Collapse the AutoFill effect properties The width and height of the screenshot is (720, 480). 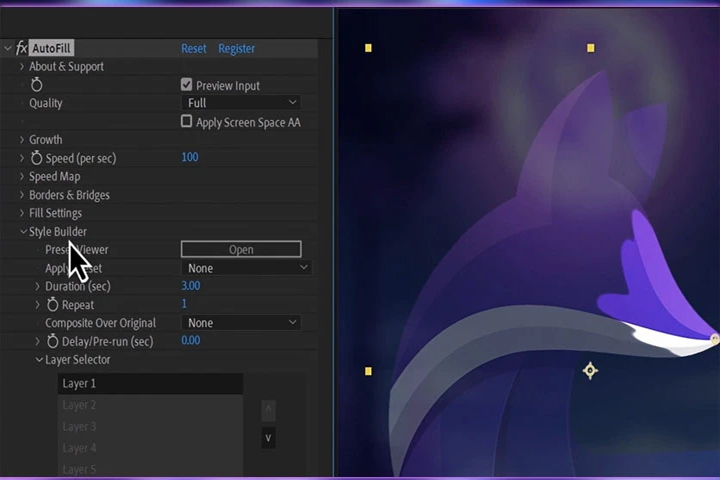(x=8, y=48)
